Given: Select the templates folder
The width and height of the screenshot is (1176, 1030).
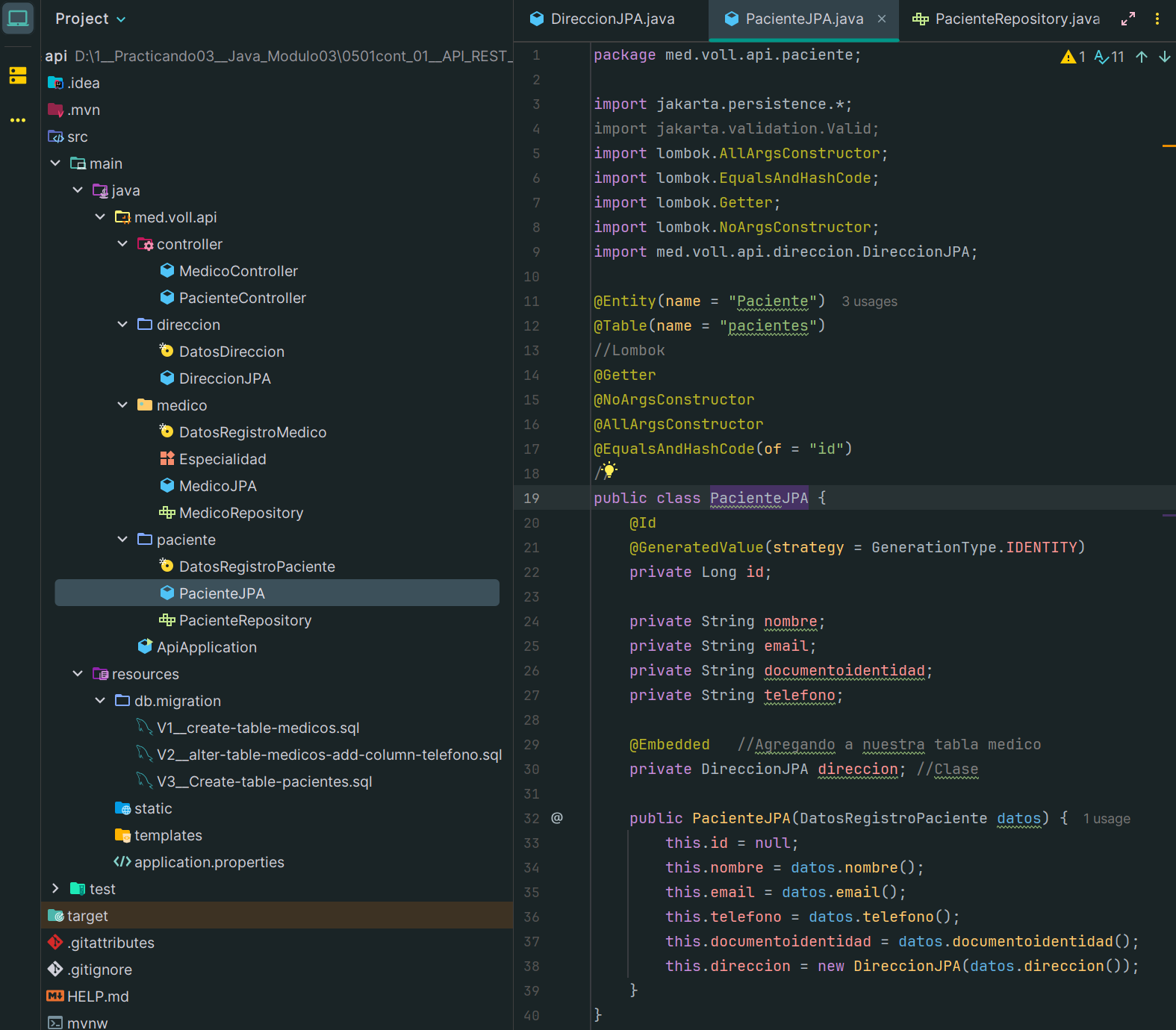Looking at the screenshot, I should [158, 835].
